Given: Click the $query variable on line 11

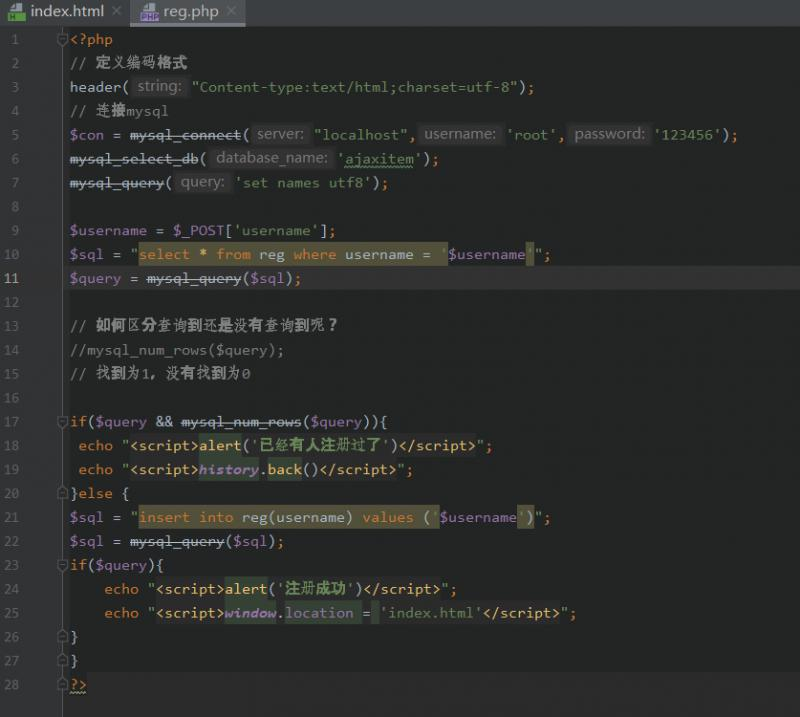Looking at the screenshot, I should pyautogui.click(x=95, y=279).
